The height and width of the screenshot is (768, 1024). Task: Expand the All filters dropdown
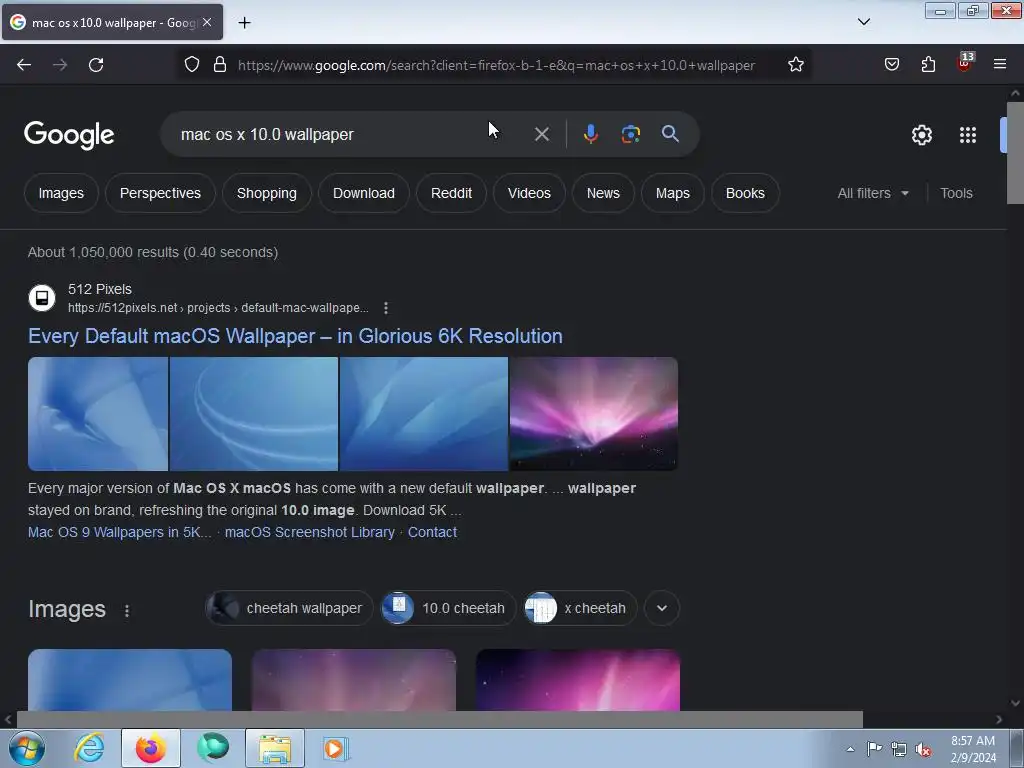pyautogui.click(x=873, y=193)
